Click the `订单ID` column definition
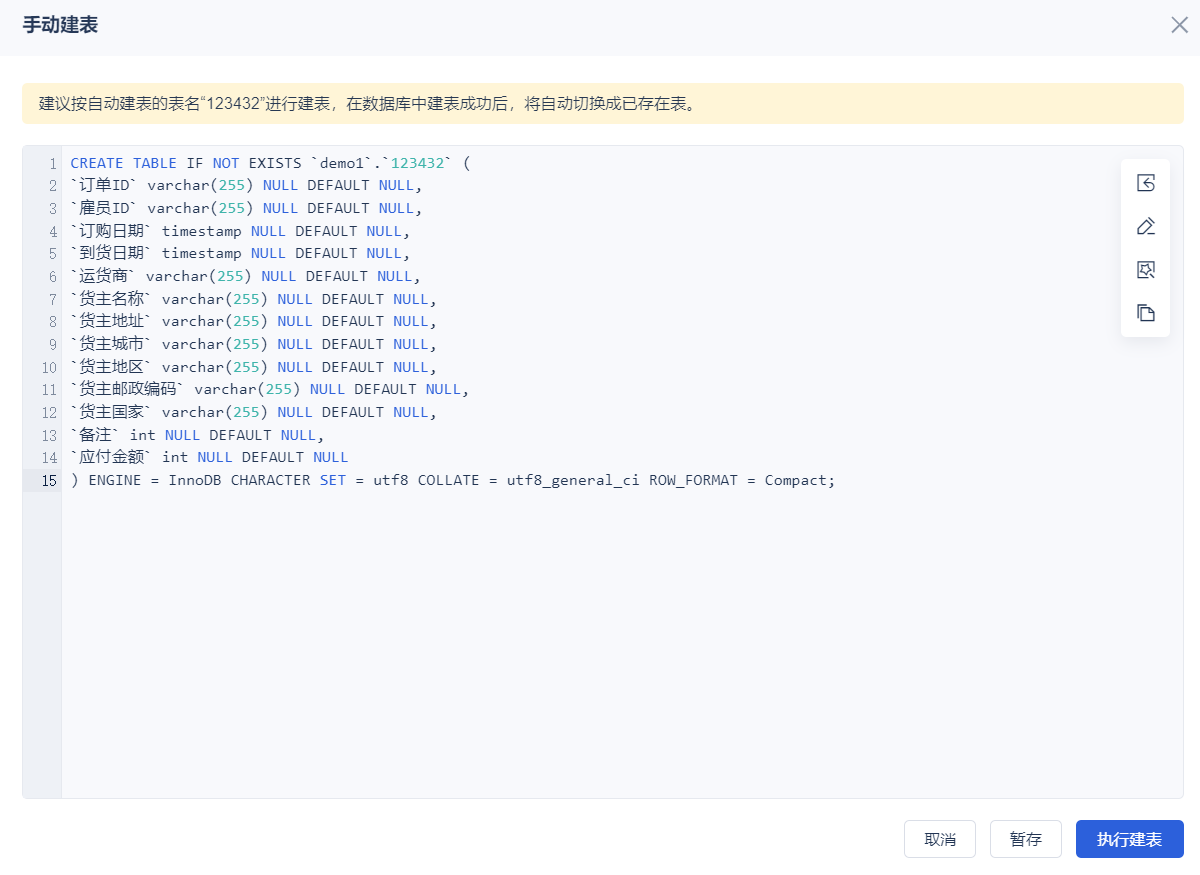 [246, 185]
